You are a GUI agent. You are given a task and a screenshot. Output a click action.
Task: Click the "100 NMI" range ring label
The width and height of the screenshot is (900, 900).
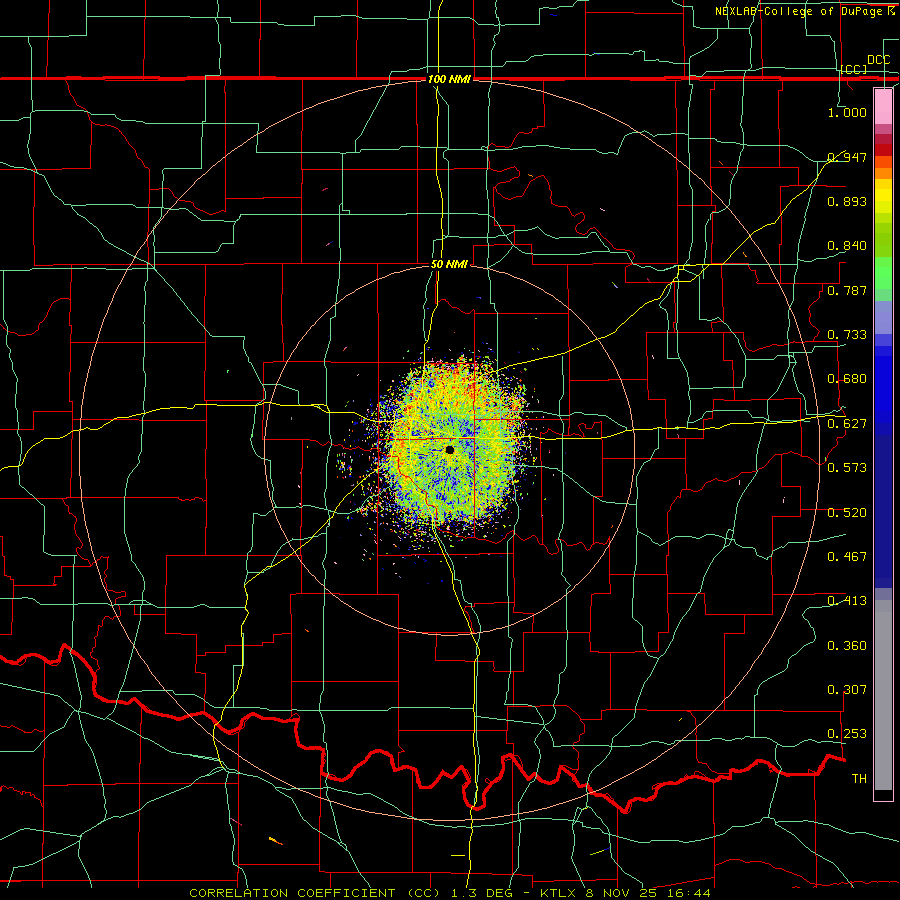[449, 79]
